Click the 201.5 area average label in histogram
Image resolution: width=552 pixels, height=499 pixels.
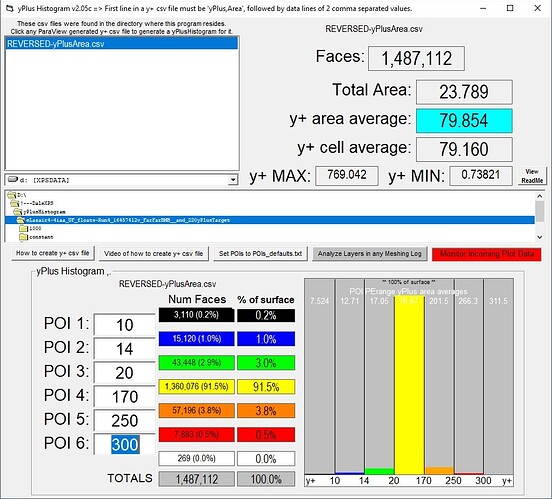coord(439,301)
